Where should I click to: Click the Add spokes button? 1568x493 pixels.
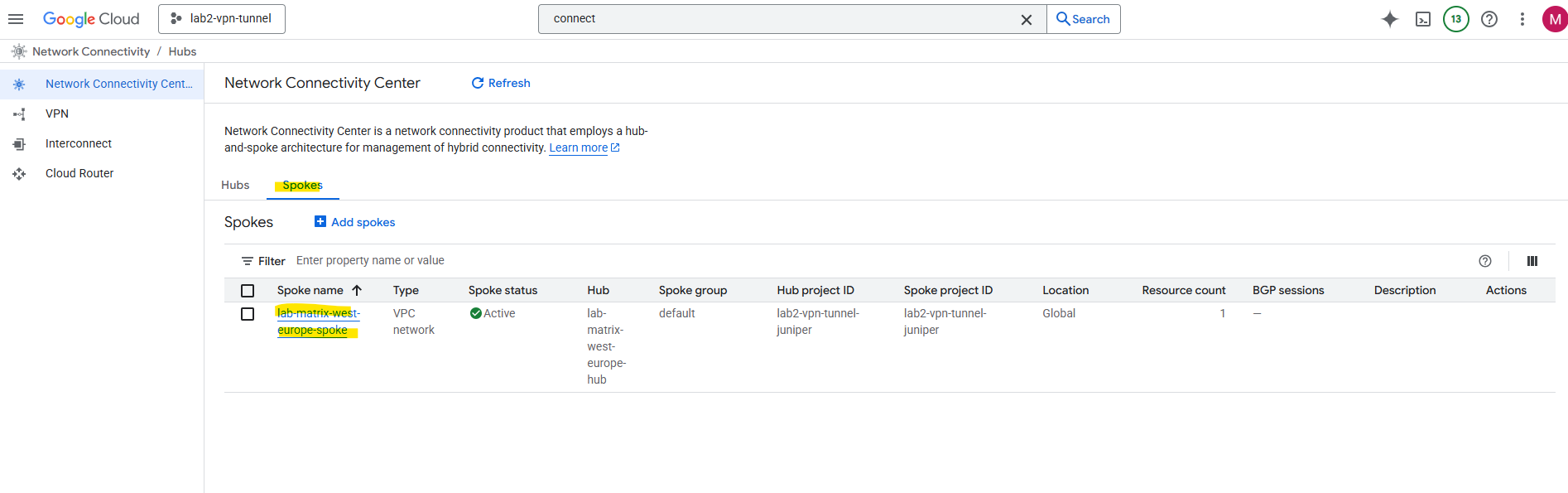[355, 222]
